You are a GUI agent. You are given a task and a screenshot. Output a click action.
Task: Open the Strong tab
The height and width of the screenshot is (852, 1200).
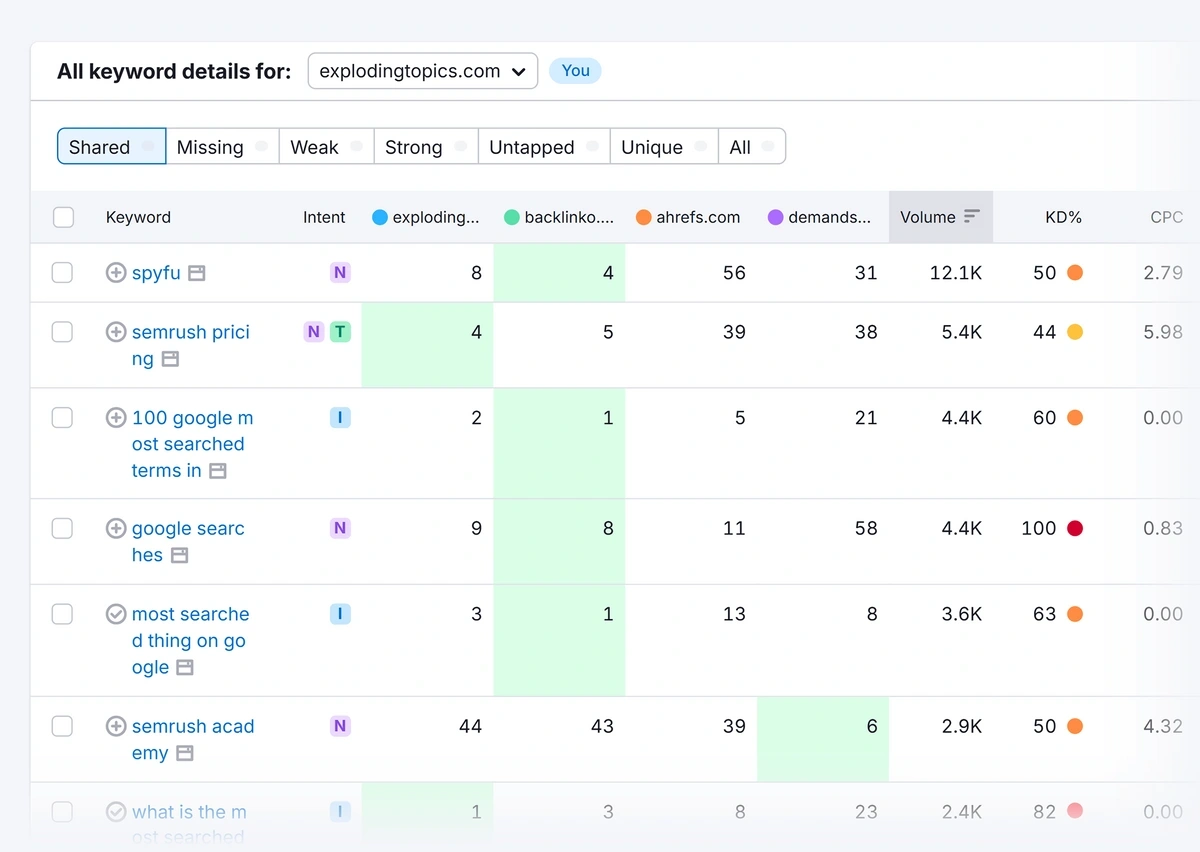pos(426,147)
